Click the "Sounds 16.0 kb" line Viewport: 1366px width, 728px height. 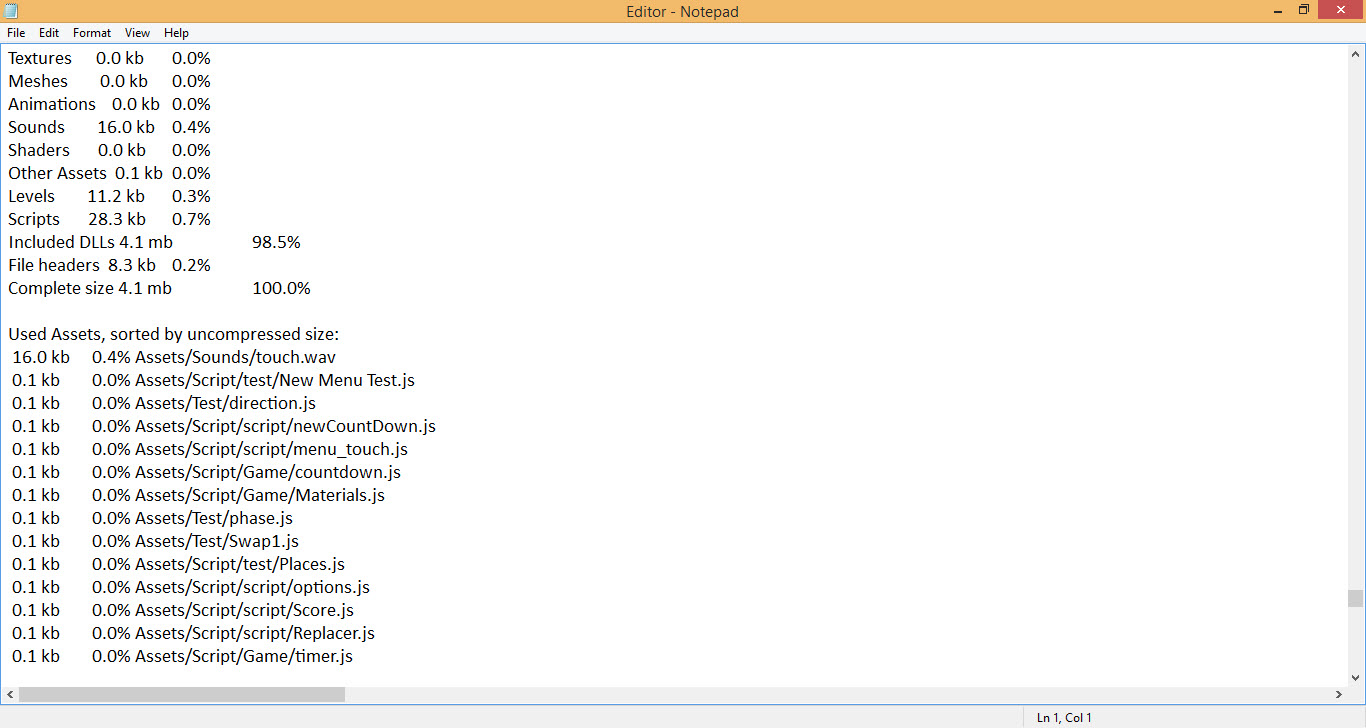110,127
